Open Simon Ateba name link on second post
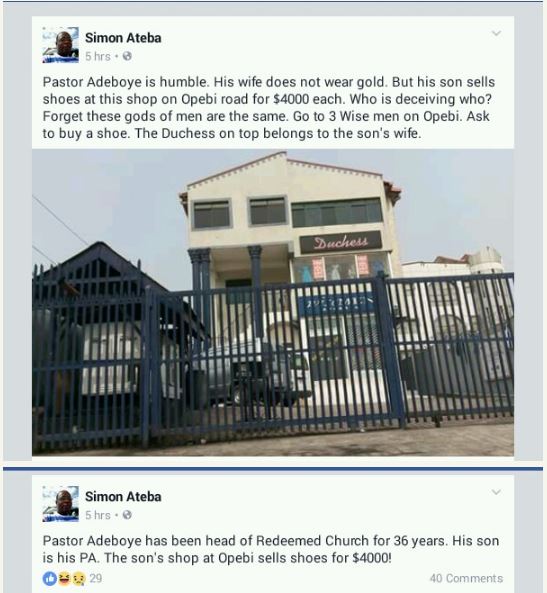 pyautogui.click(x=123, y=497)
